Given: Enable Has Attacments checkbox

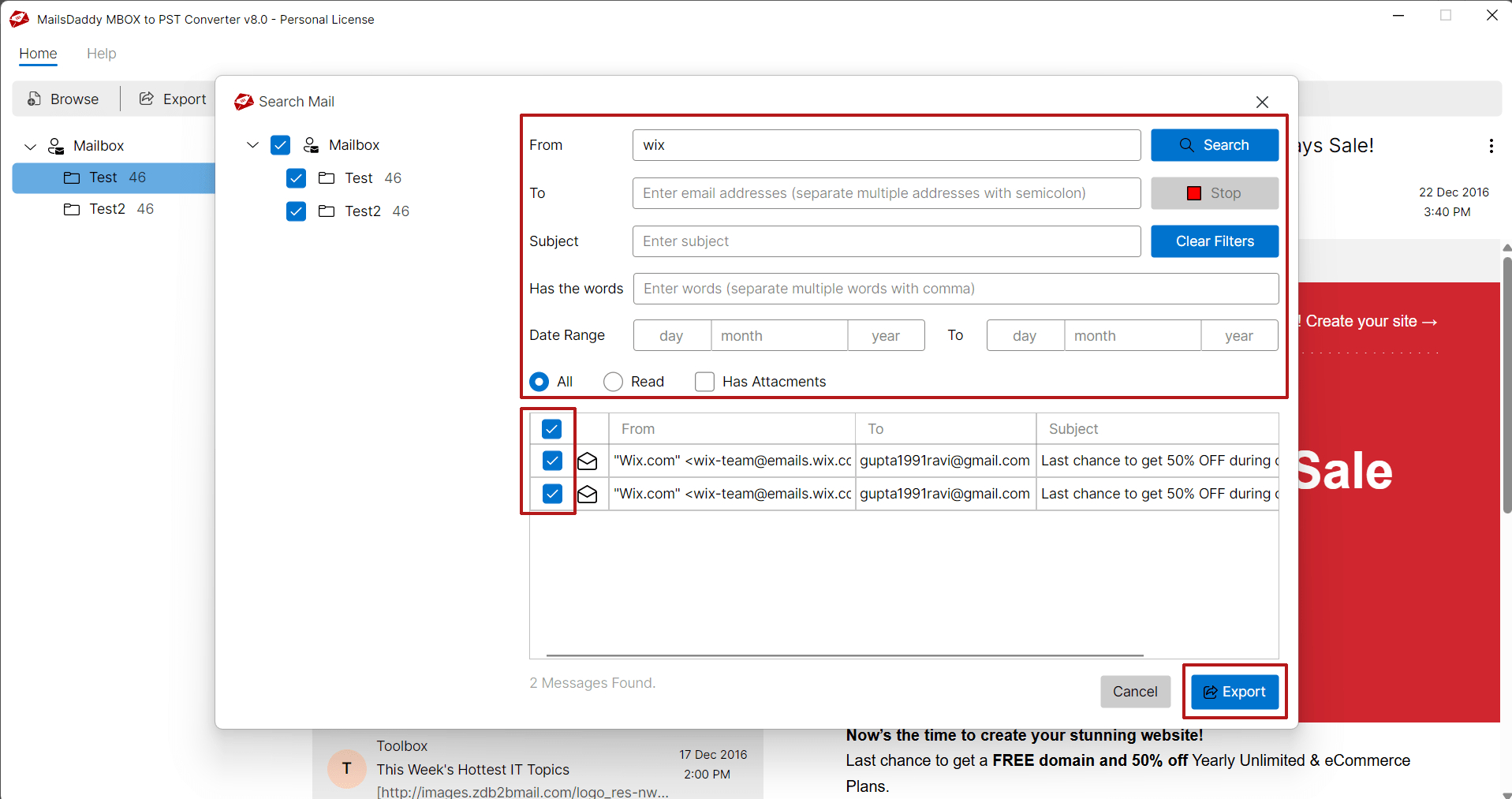Looking at the screenshot, I should [x=704, y=382].
